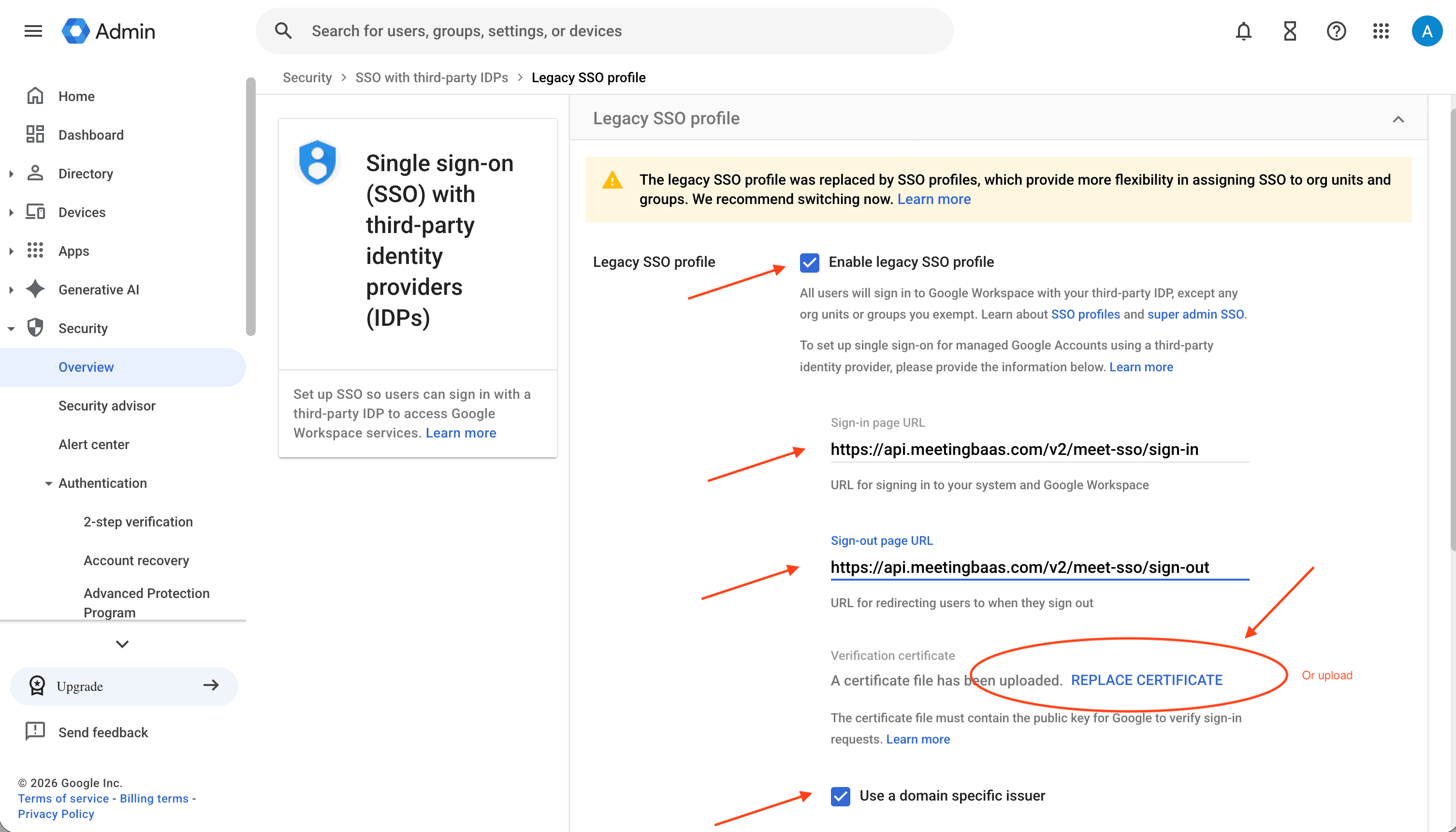This screenshot has height=832, width=1456.
Task: Toggle Use a domain specific issuer
Action: coord(840,796)
